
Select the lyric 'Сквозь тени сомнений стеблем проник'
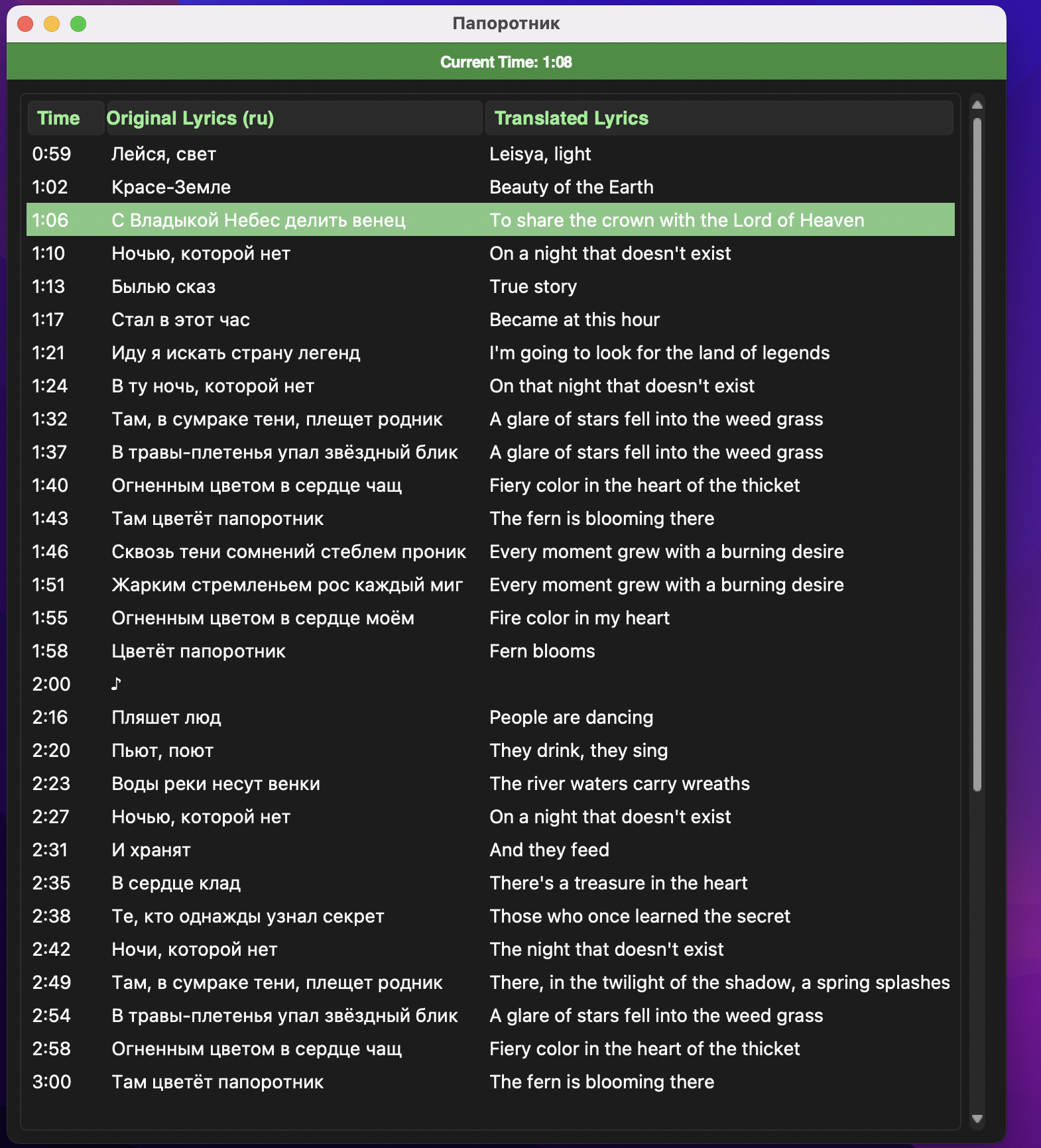[x=289, y=551]
